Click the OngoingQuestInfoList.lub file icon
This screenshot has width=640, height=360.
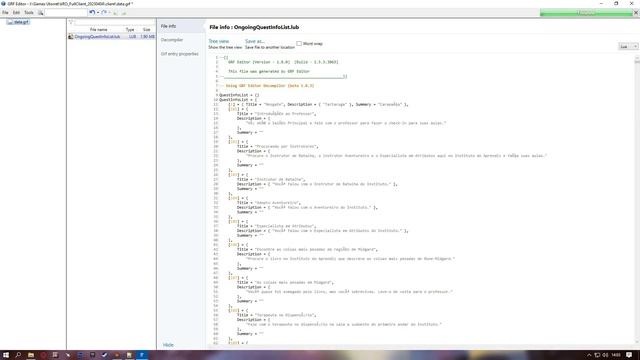(x=71, y=37)
